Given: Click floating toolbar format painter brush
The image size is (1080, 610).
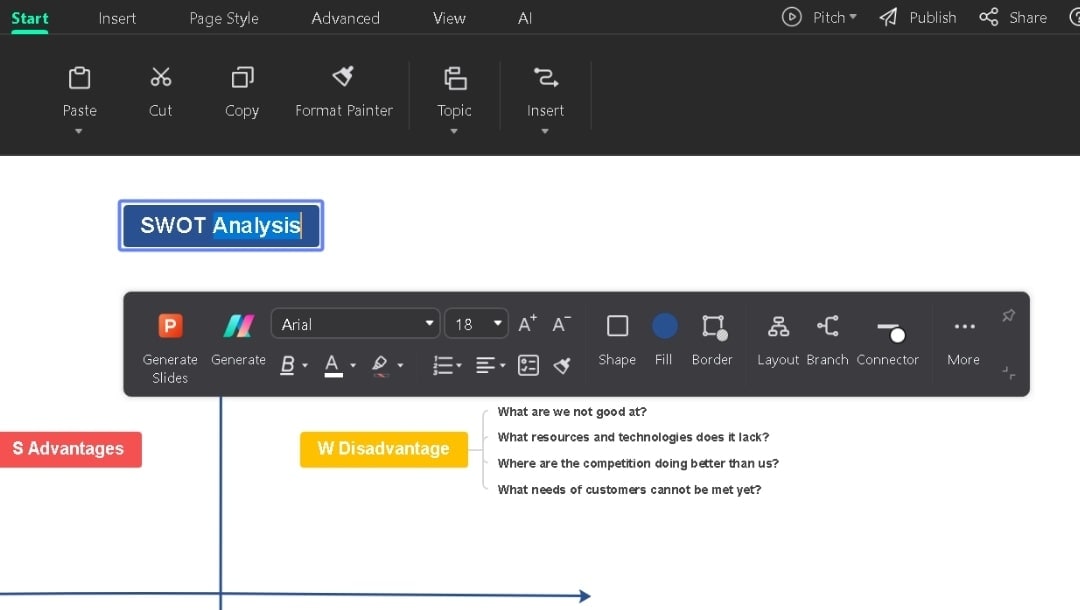Looking at the screenshot, I should click(562, 365).
